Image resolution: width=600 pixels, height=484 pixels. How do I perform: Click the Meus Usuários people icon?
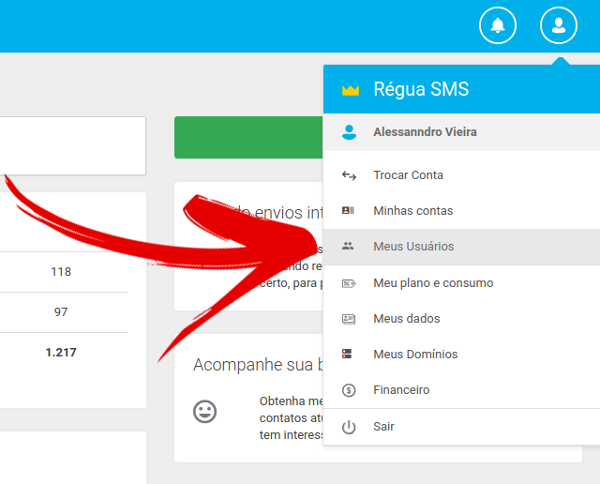pyautogui.click(x=349, y=246)
